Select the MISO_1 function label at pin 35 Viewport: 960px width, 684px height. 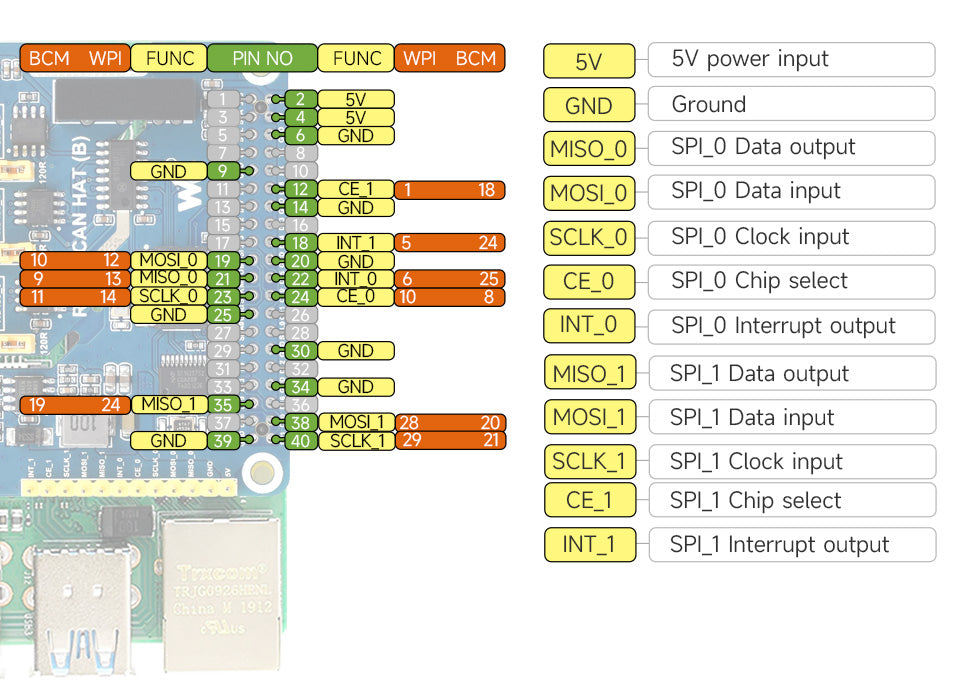(x=168, y=404)
